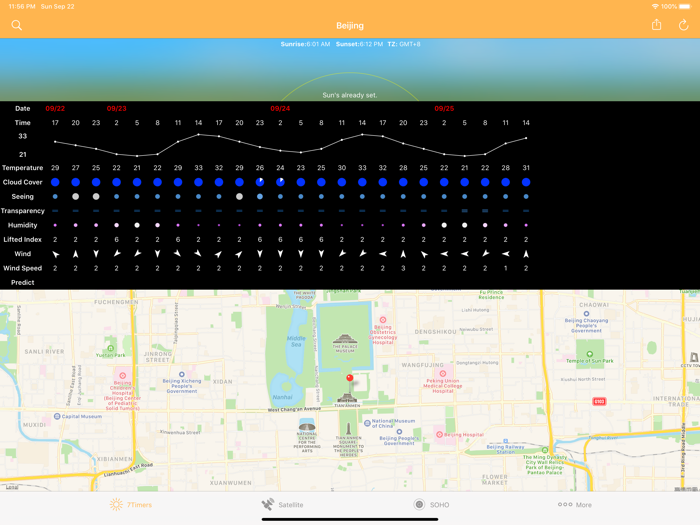Tap the XIDAN district label

pyautogui.click(x=222, y=382)
